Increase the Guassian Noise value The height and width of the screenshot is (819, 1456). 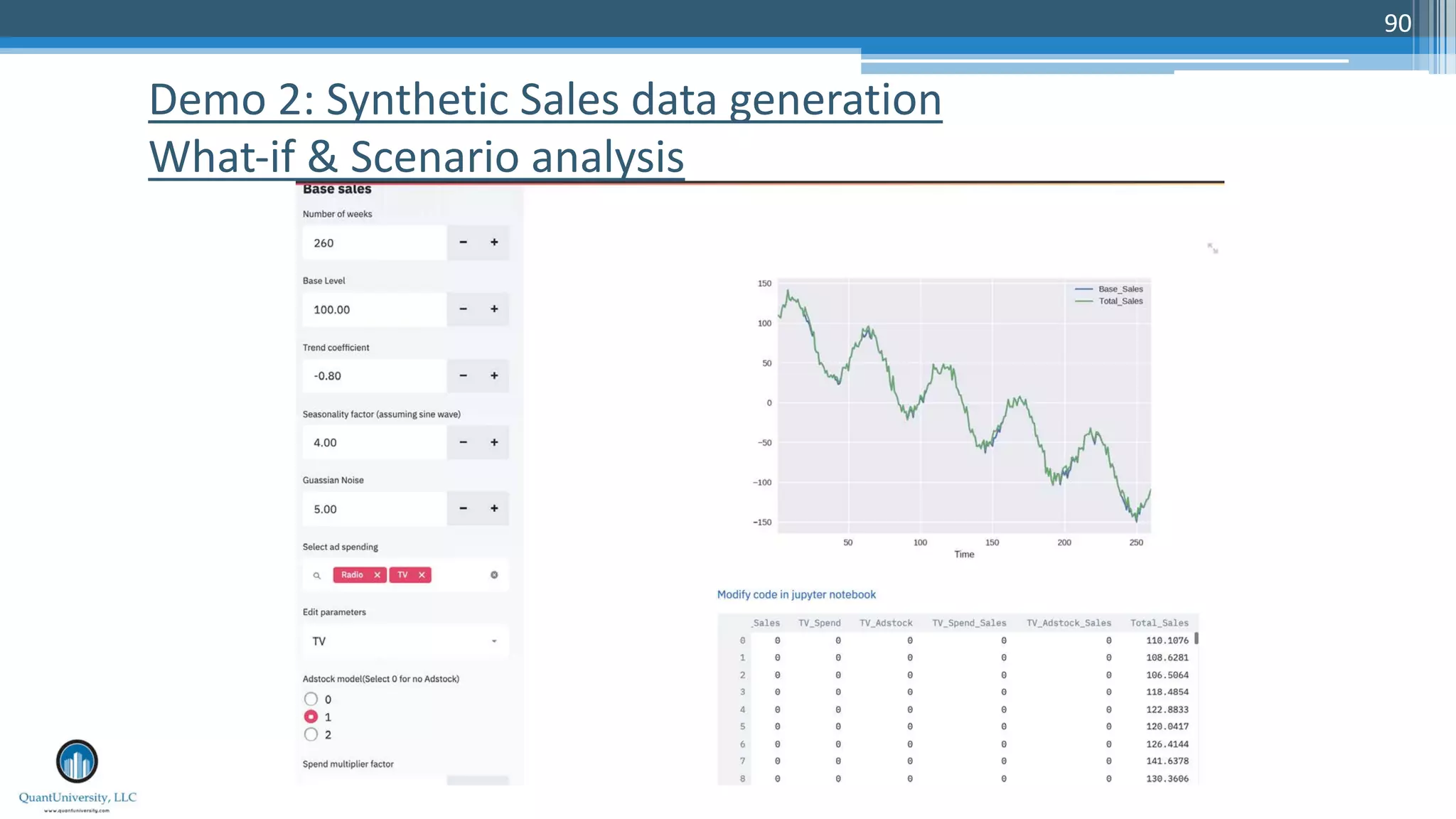pyautogui.click(x=494, y=508)
